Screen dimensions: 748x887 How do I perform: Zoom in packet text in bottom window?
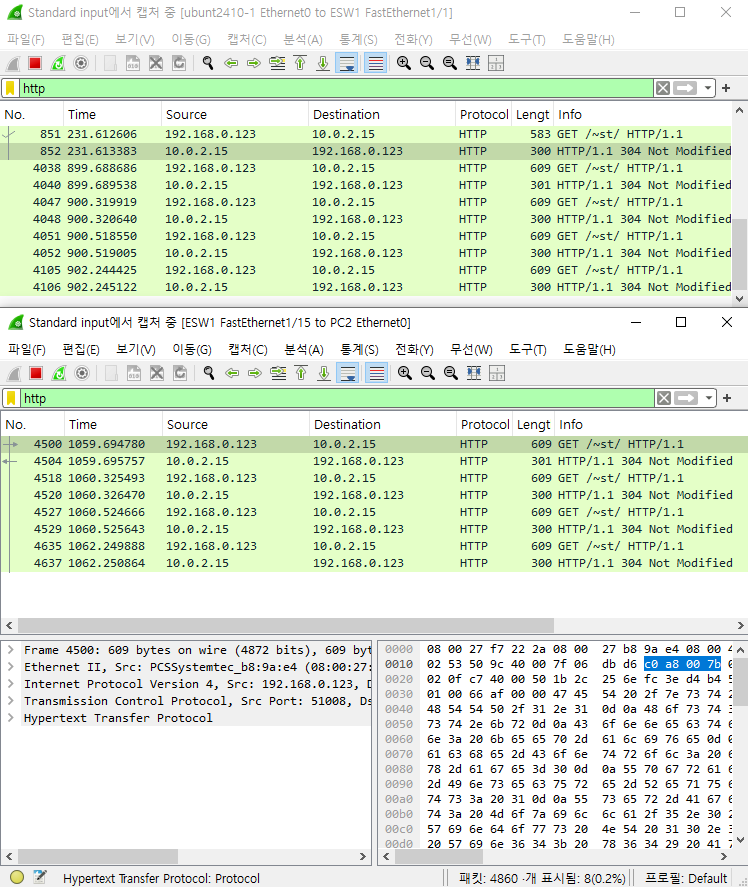tap(405, 373)
